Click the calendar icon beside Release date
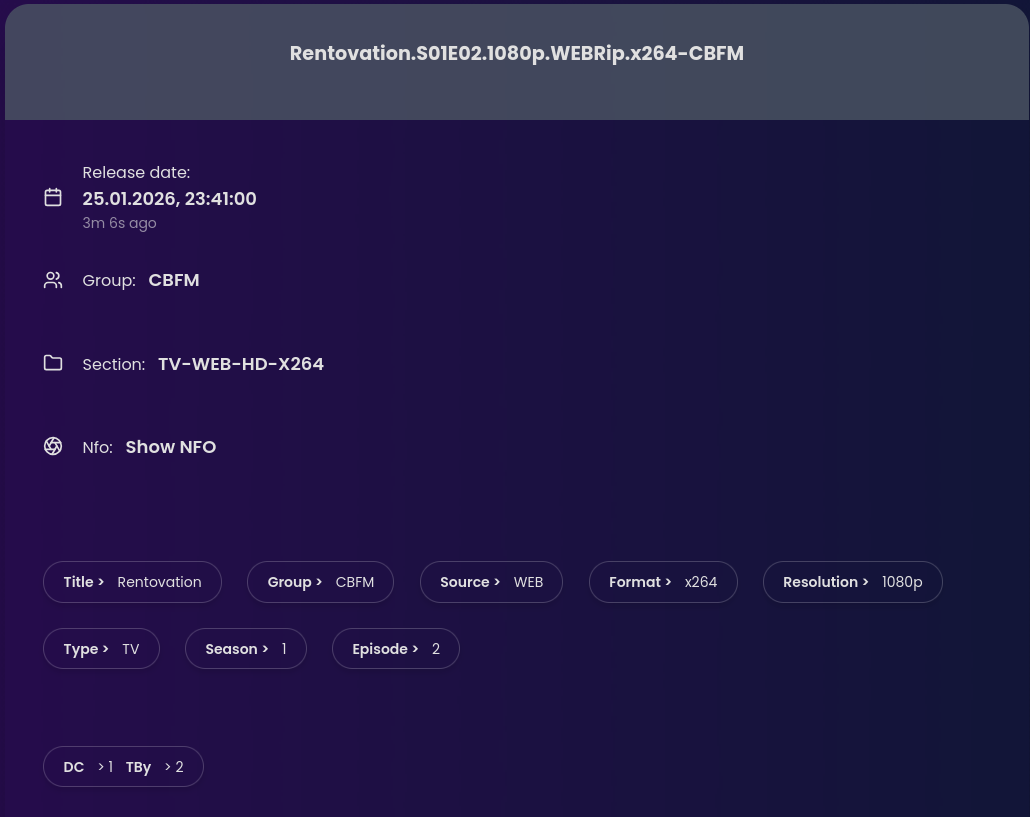Image resolution: width=1030 pixels, height=817 pixels. (53, 197)
